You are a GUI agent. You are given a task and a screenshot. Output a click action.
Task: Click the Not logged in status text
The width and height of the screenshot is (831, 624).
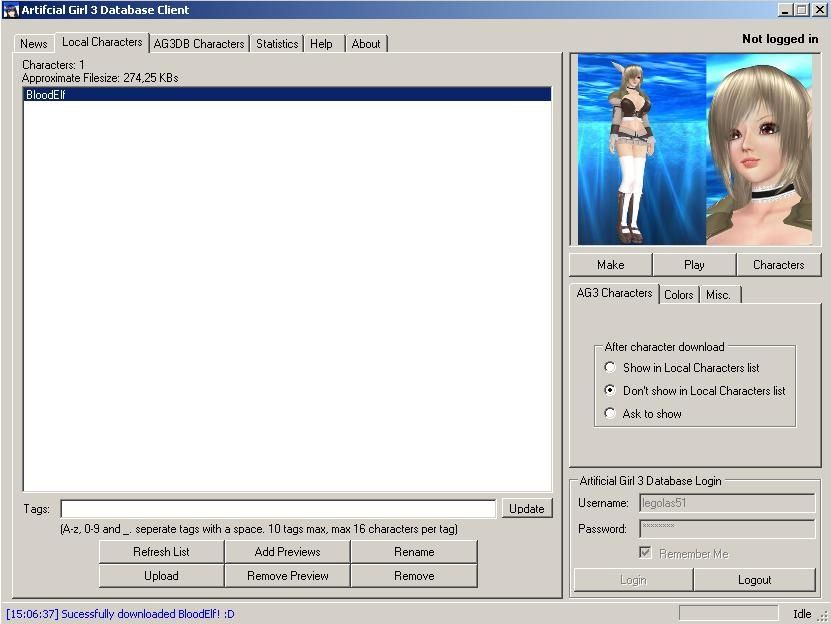click(780, 39)
